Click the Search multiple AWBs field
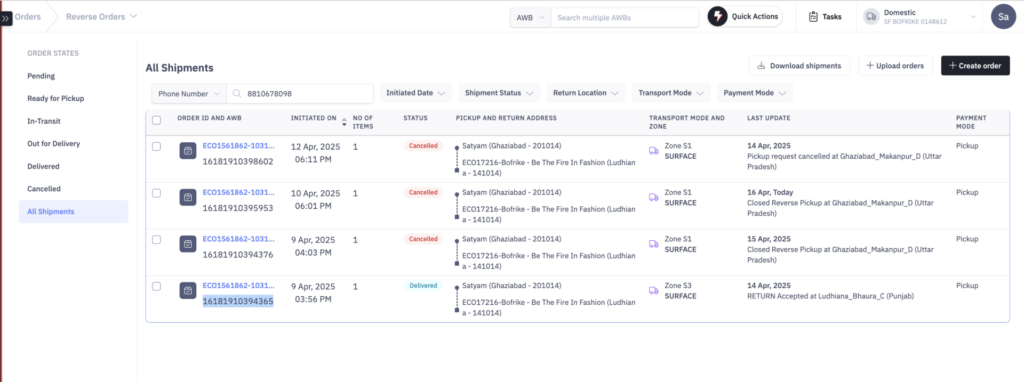The height and width of the screenshot is (382, 1024). pos(625,18)
